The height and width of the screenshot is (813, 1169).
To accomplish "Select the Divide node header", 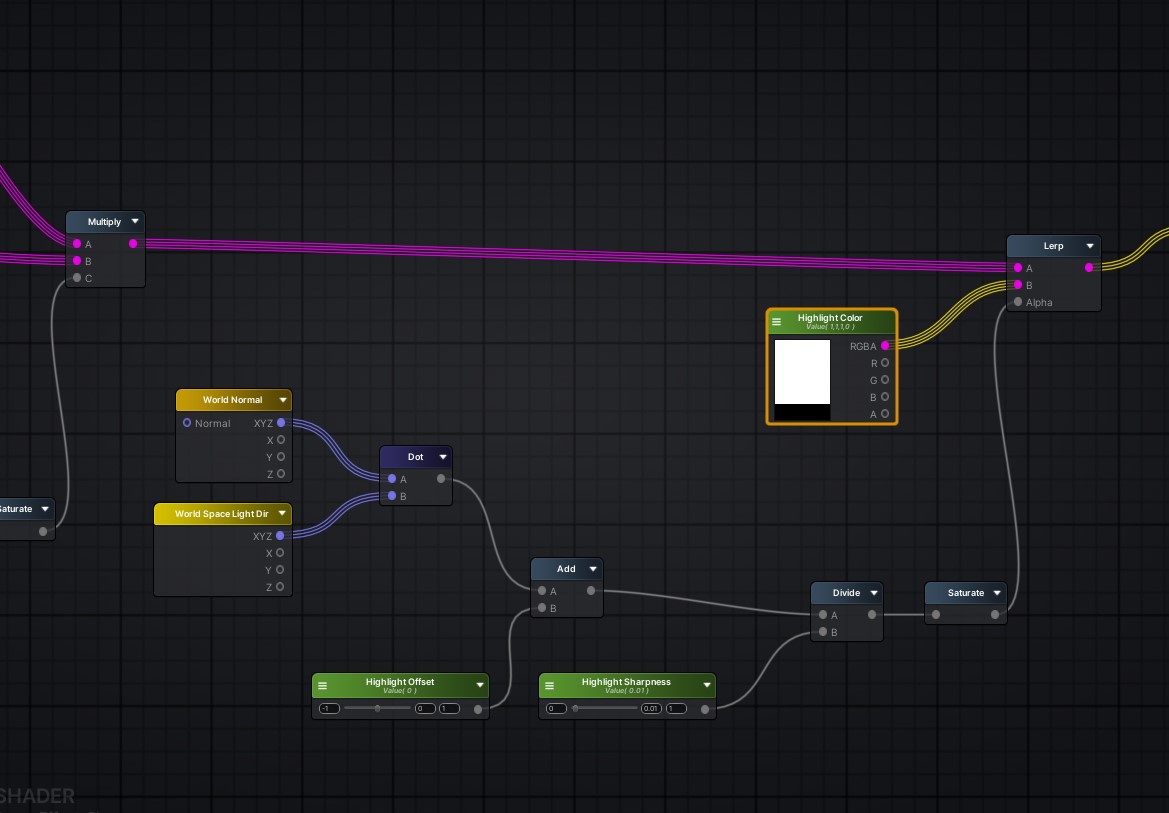I will pos(840,593).
